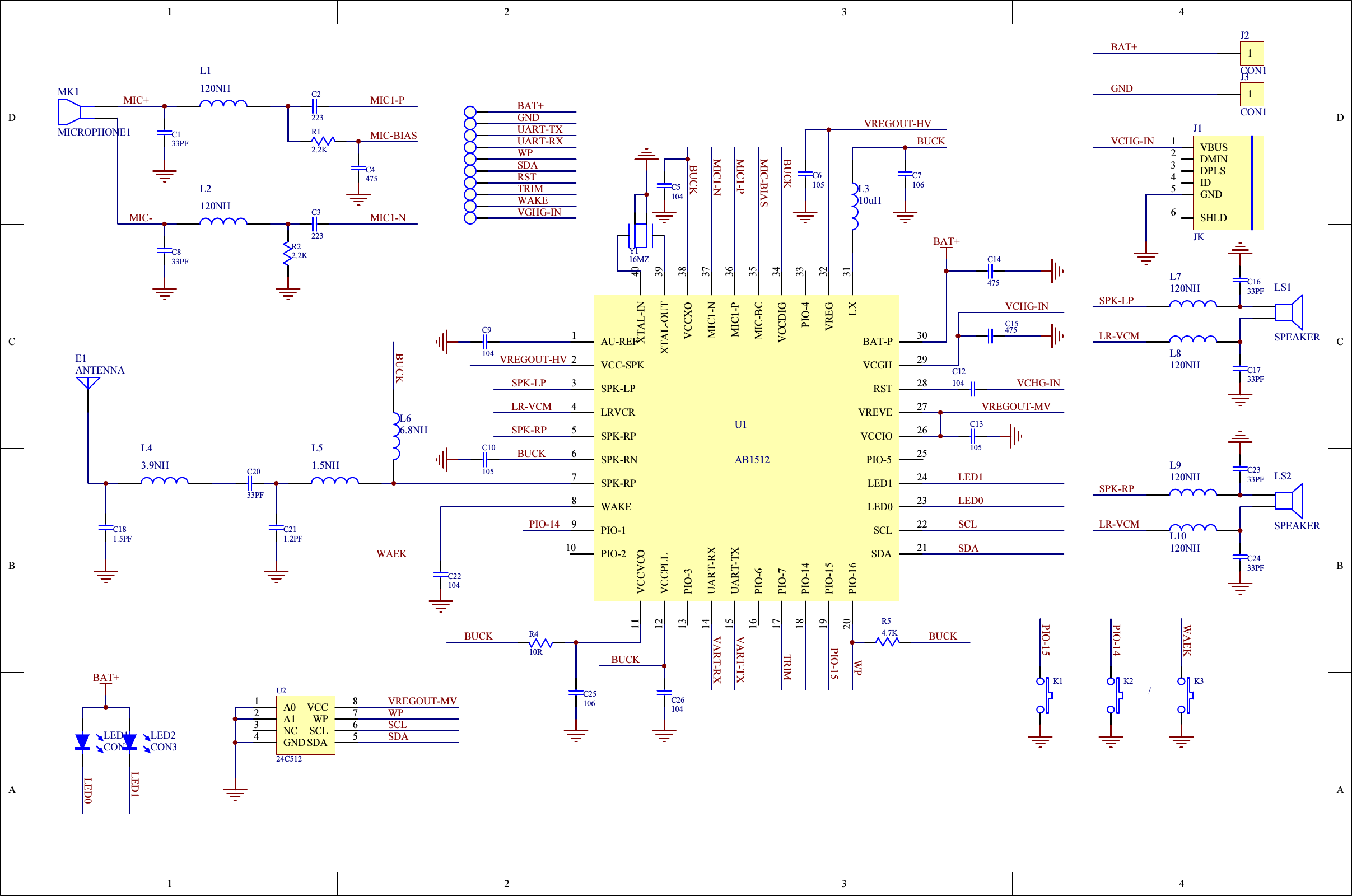Select the J2 CON1 connector box
This screenshot has width=1352, height=896.
1251,53
